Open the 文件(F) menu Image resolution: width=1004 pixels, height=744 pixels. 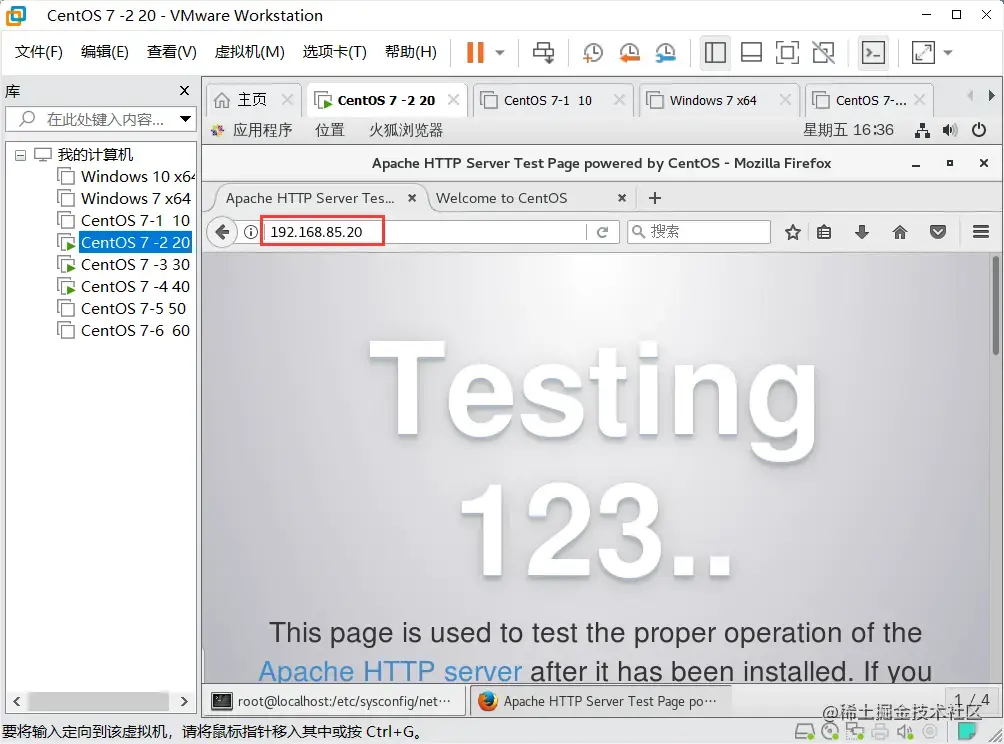(38, 52)
